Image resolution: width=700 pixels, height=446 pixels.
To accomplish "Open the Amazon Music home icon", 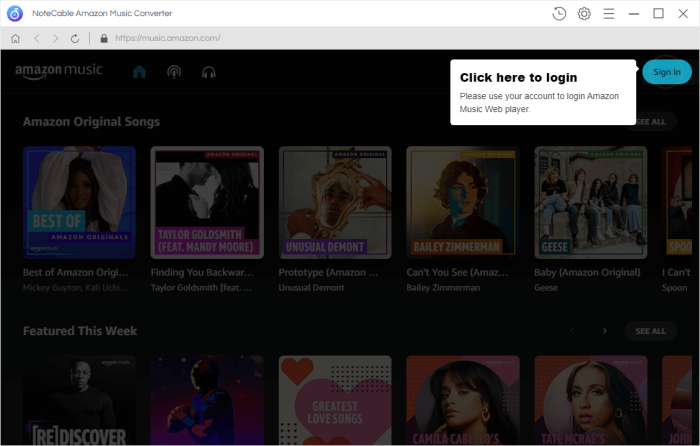I will point(139,71).
